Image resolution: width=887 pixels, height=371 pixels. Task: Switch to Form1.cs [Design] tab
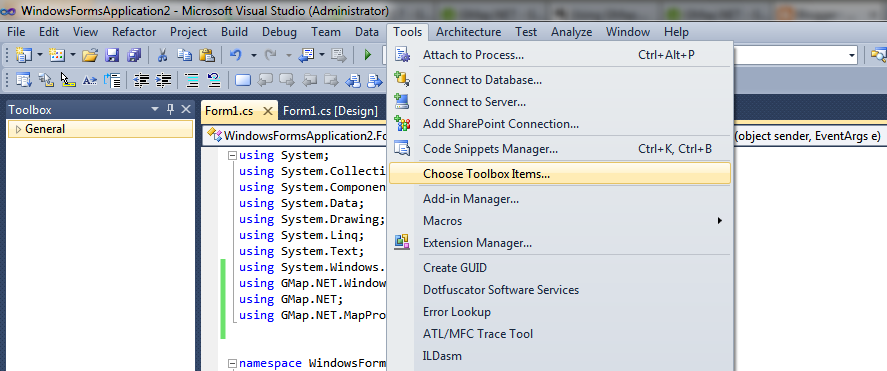[330, 111]
